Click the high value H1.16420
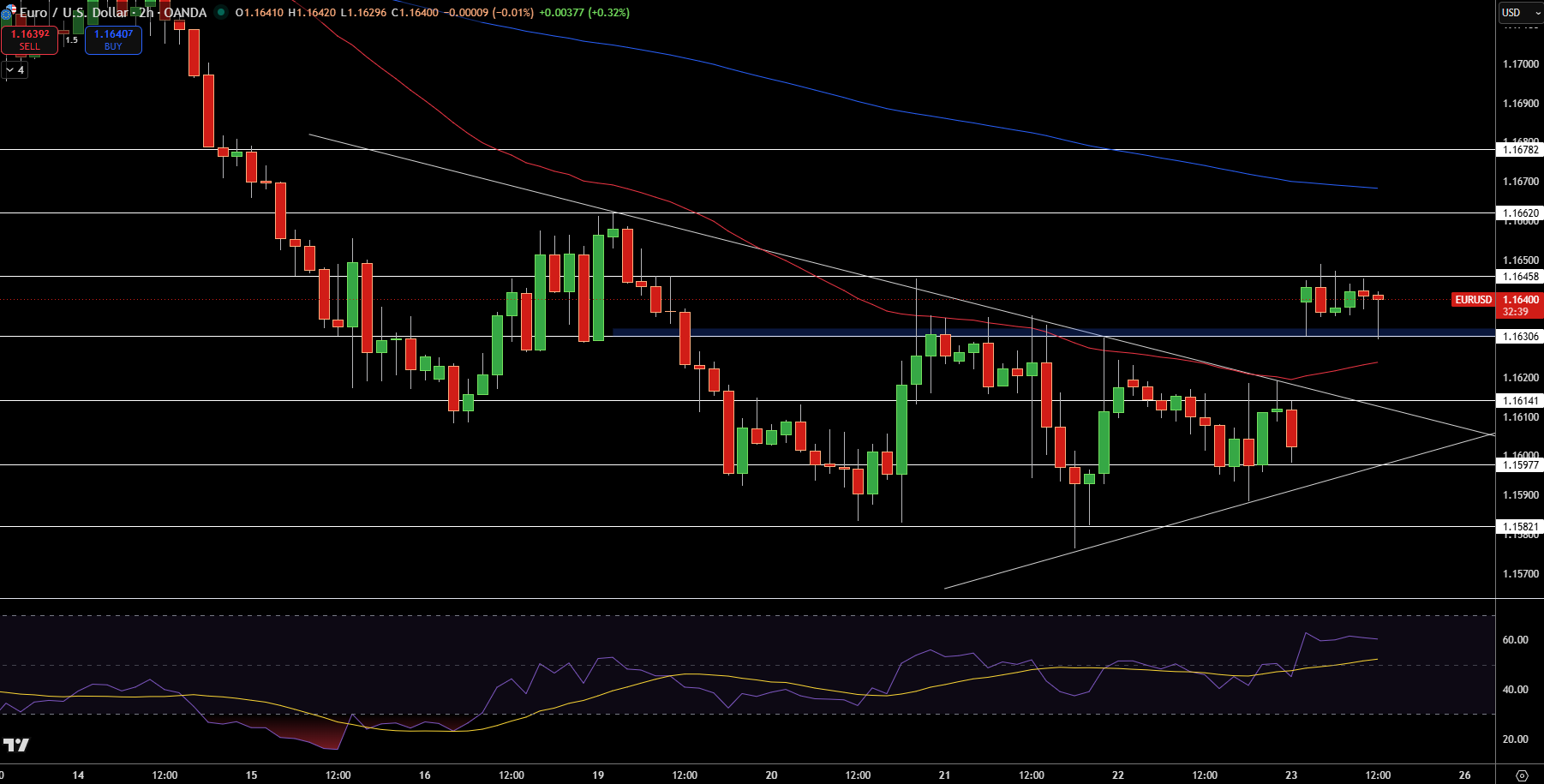1544x784 pixels. pos(312,13)
